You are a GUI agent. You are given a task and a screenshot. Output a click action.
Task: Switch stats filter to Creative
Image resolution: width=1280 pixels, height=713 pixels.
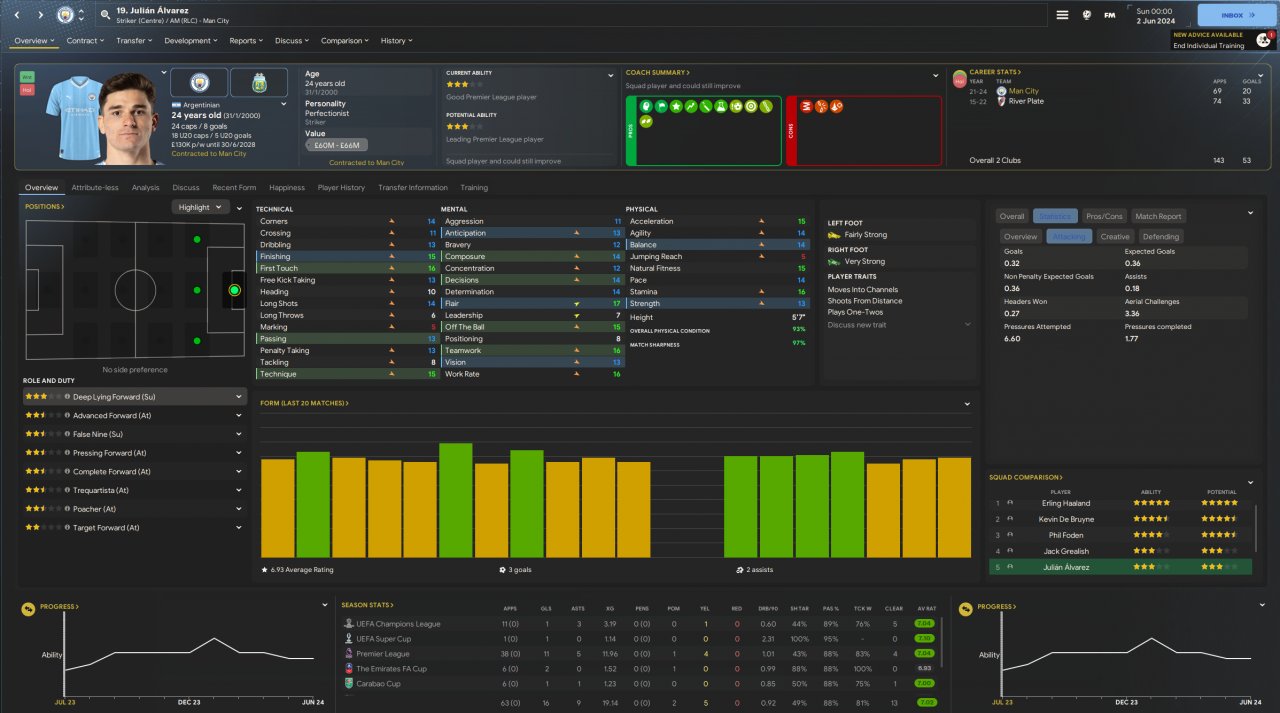point(1114,237)
